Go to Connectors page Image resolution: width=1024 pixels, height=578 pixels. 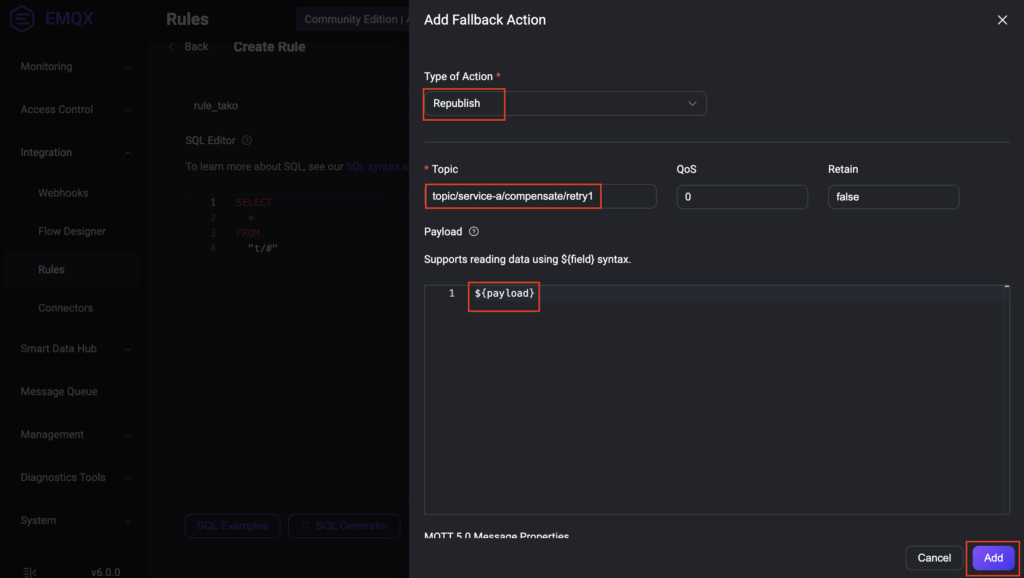point(65,308)
